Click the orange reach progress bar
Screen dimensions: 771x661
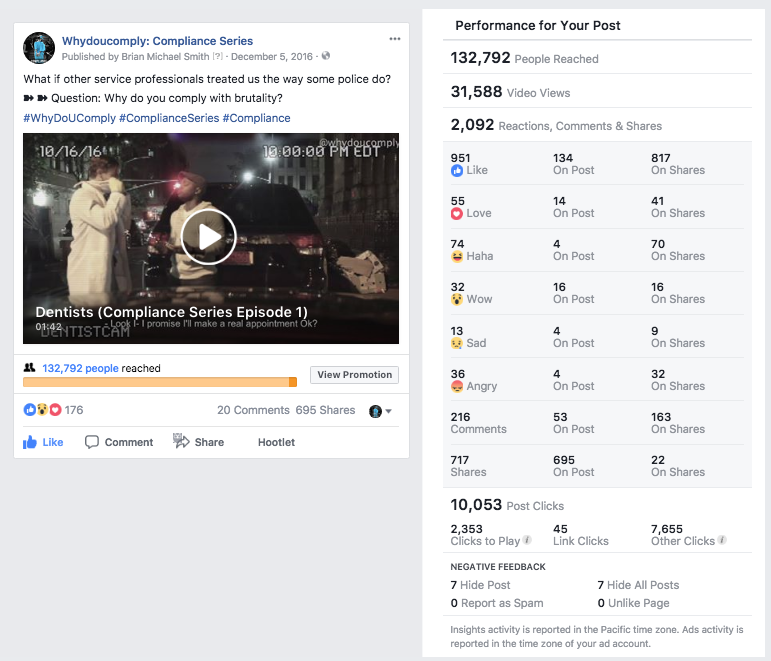pyautogui.click(x=160, y=382)
